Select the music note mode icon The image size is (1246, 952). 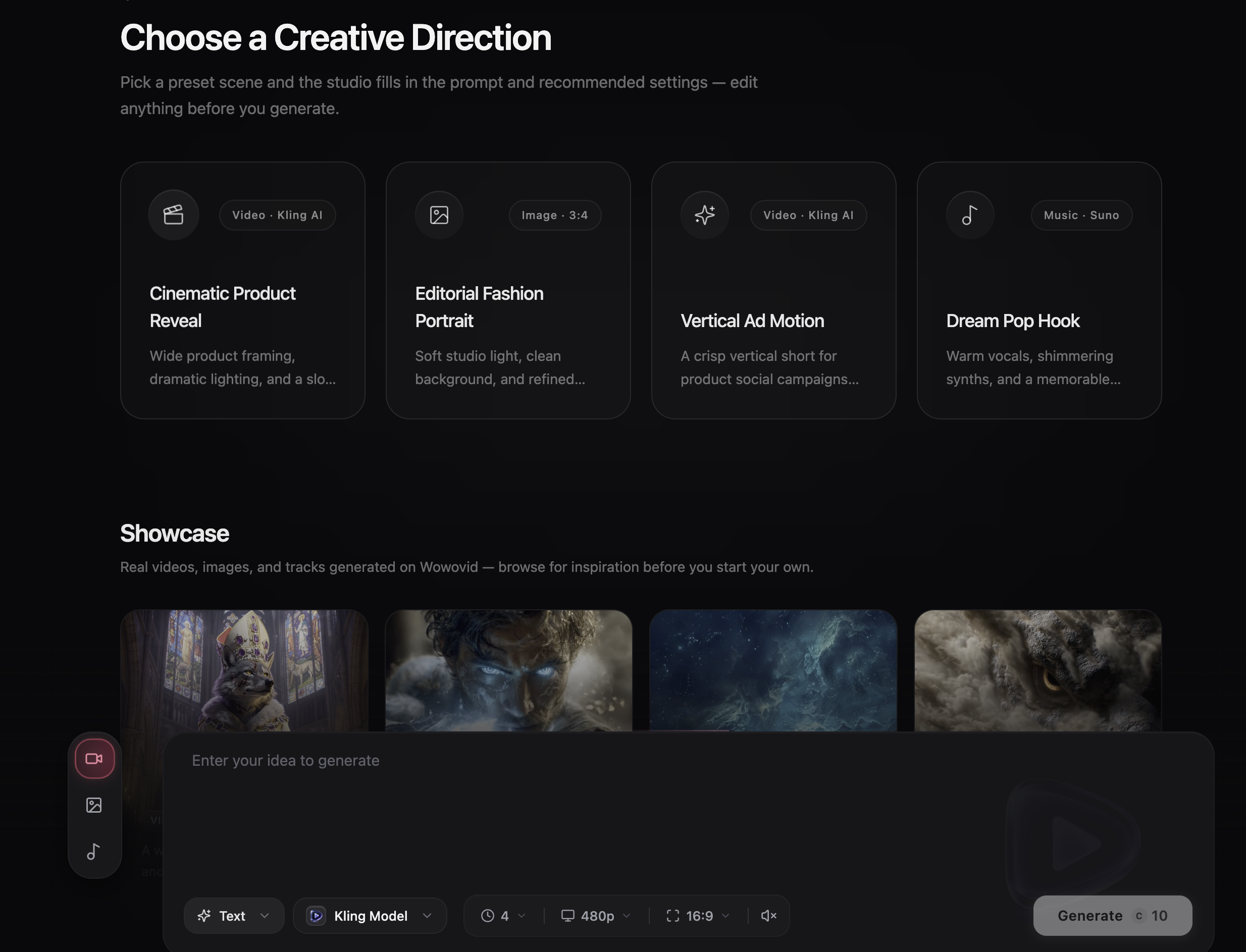(94, 851)
